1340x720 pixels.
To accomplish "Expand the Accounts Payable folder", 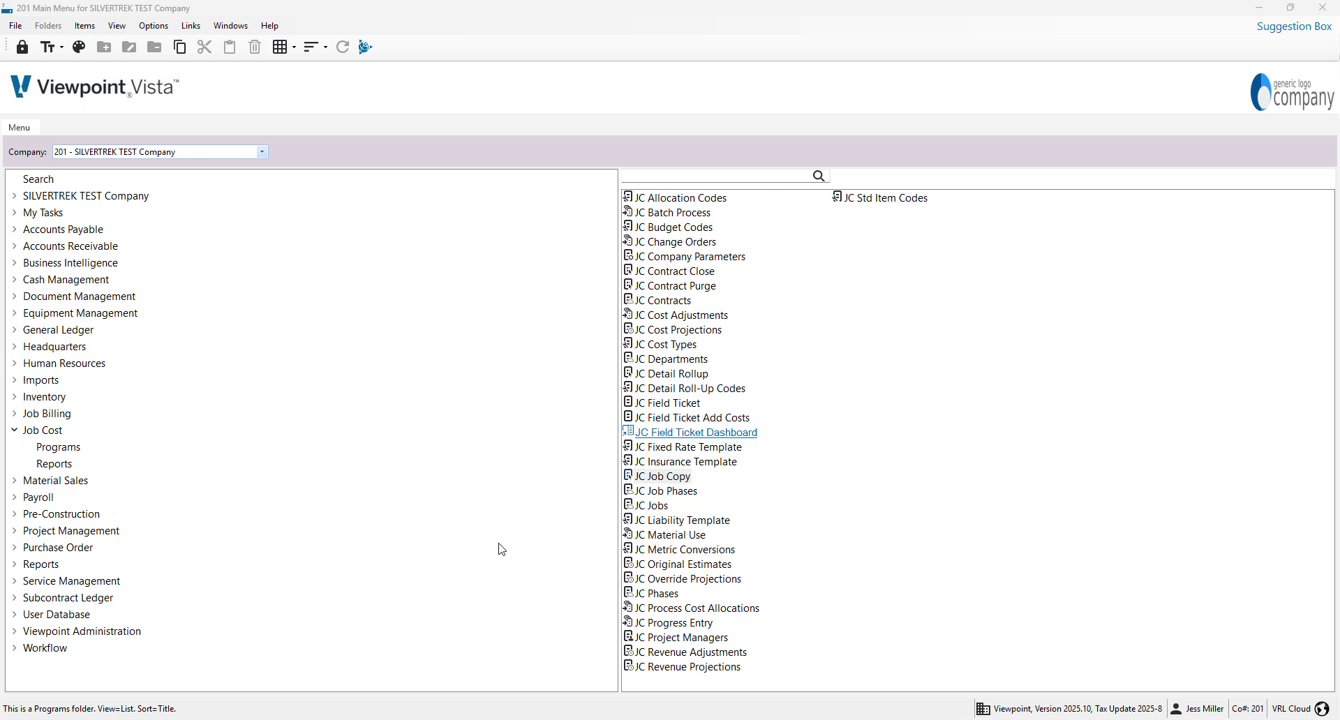I will [x=14, y=229].
